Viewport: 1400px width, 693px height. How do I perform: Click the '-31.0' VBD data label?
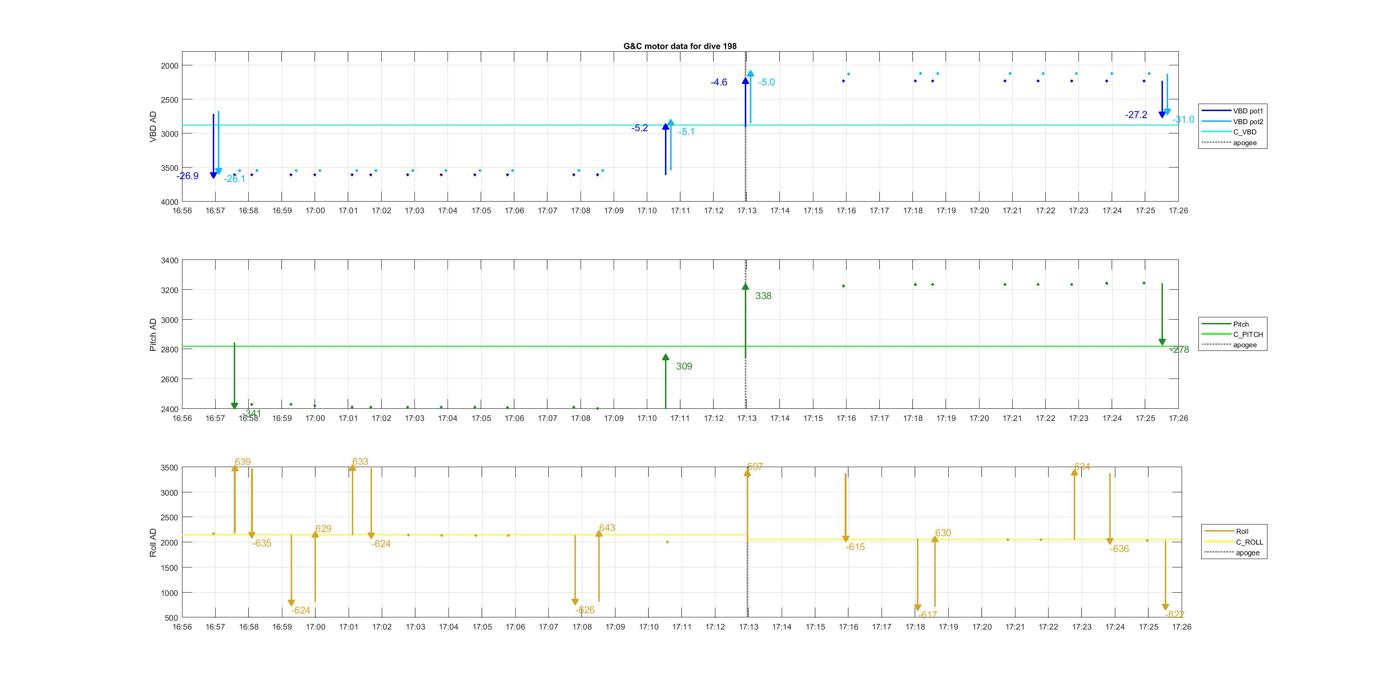[1183, 120]
